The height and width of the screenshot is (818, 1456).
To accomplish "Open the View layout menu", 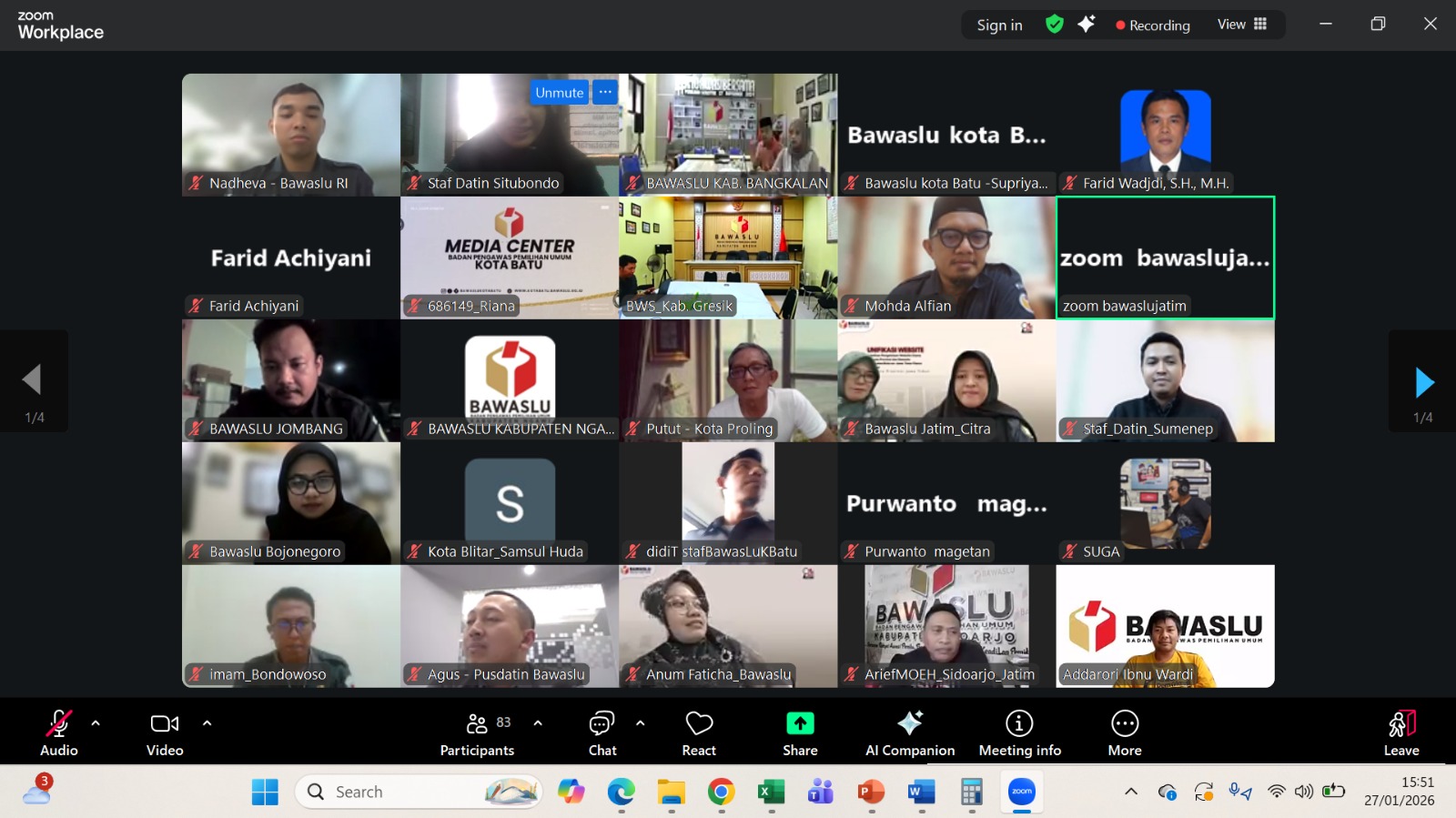I will click(x=1242, y=25).
